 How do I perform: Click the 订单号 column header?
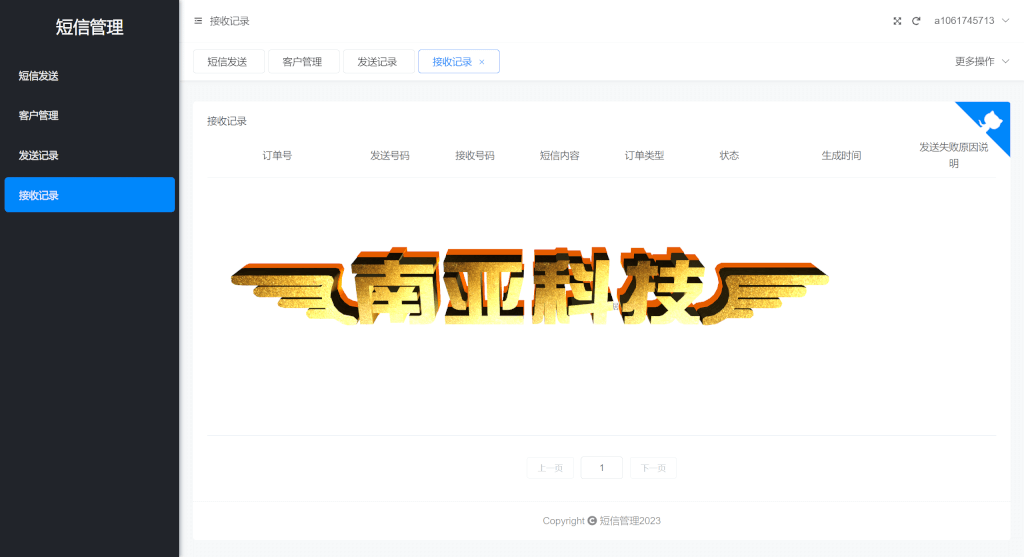tap(277, 155)
